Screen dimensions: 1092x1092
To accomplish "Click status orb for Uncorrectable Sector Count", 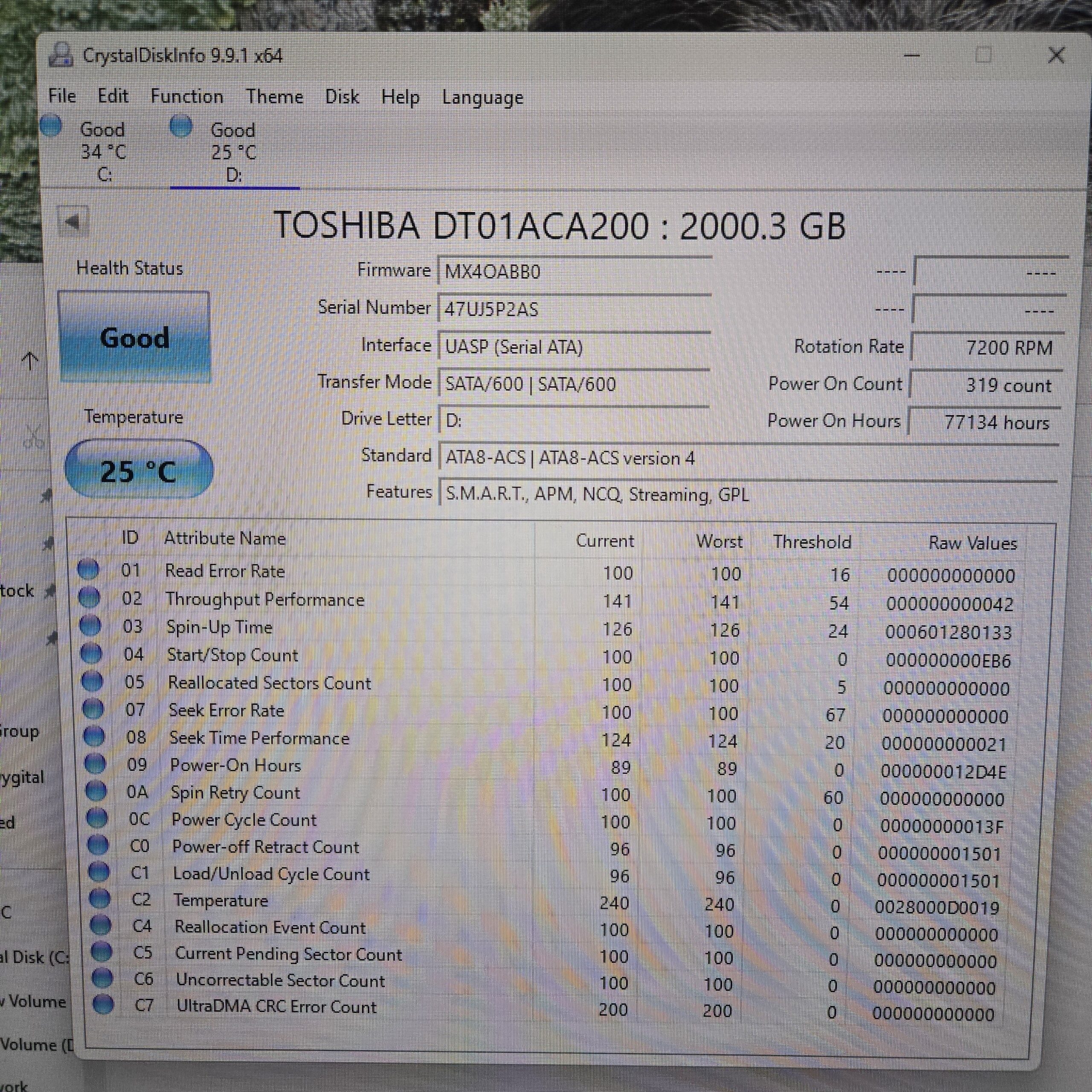I will tap(102, 979).
